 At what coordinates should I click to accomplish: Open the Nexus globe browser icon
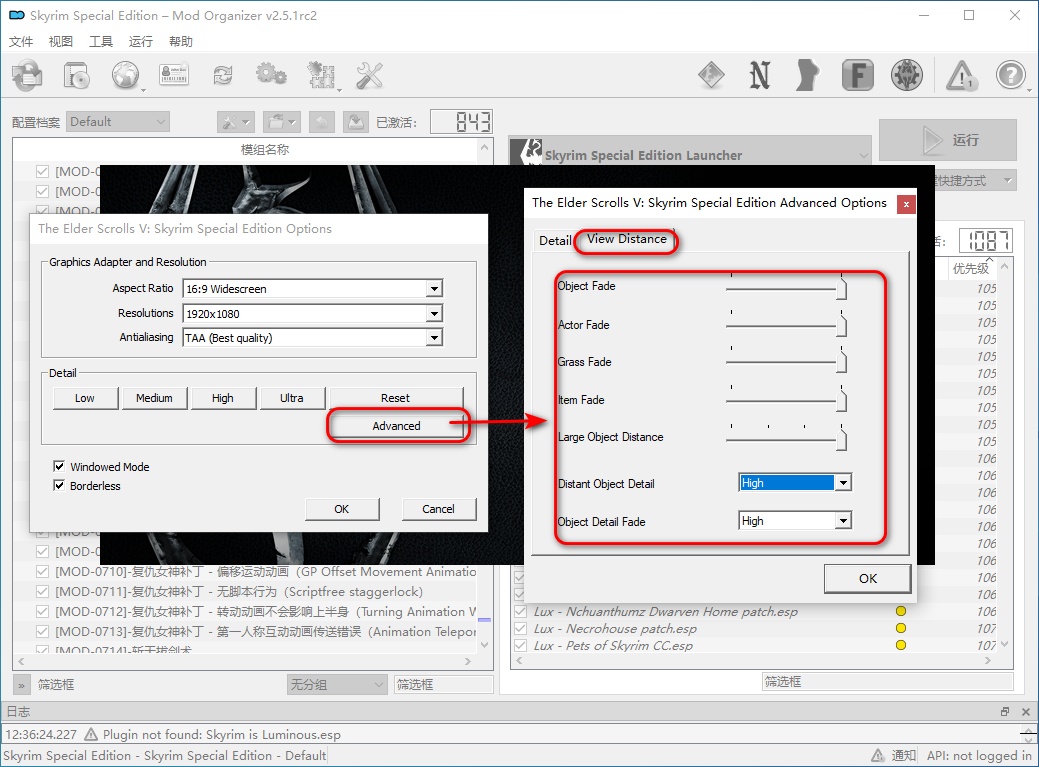[126, 75]
